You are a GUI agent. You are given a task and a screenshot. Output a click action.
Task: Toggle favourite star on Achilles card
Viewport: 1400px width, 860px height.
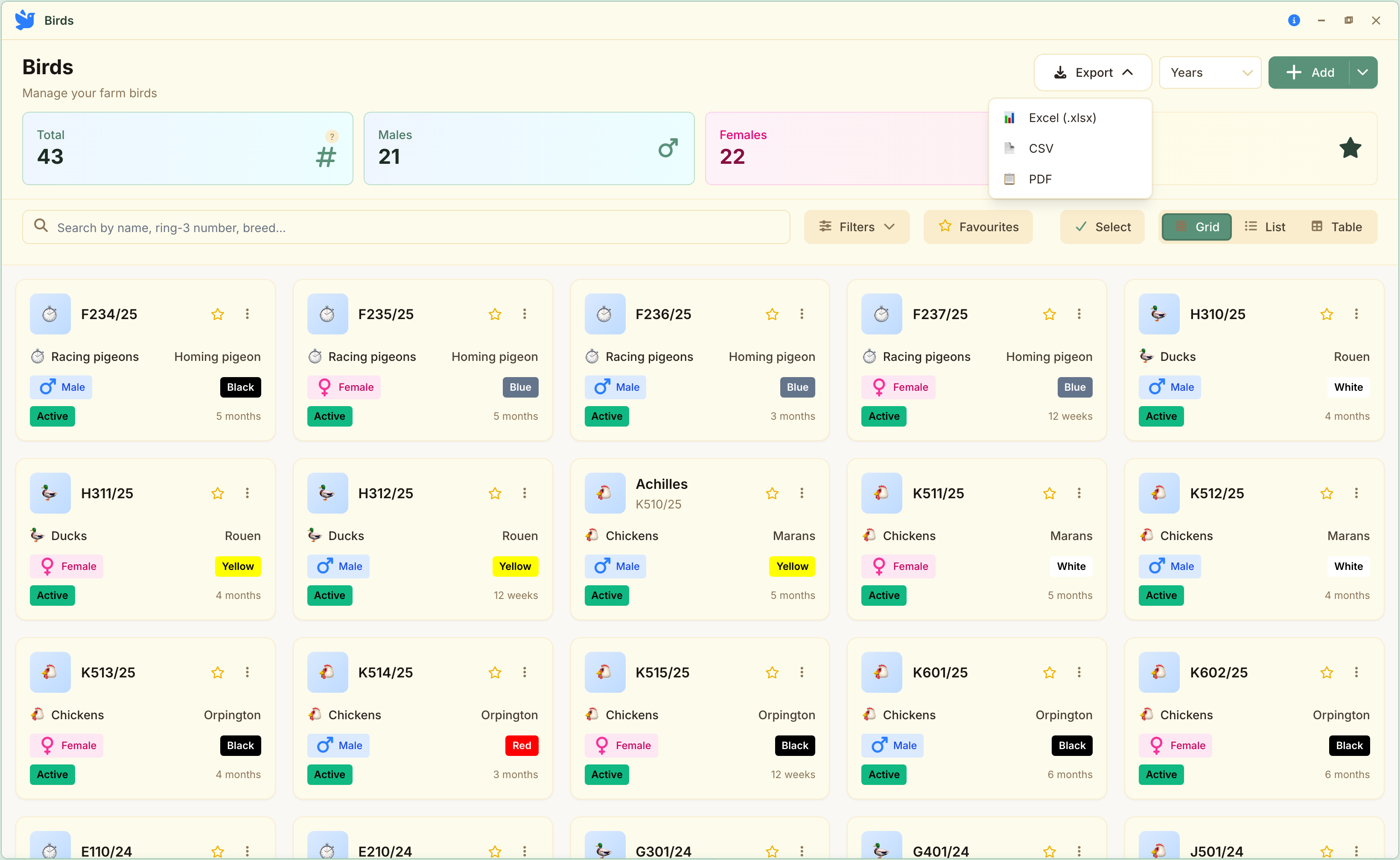coord(772,493)
